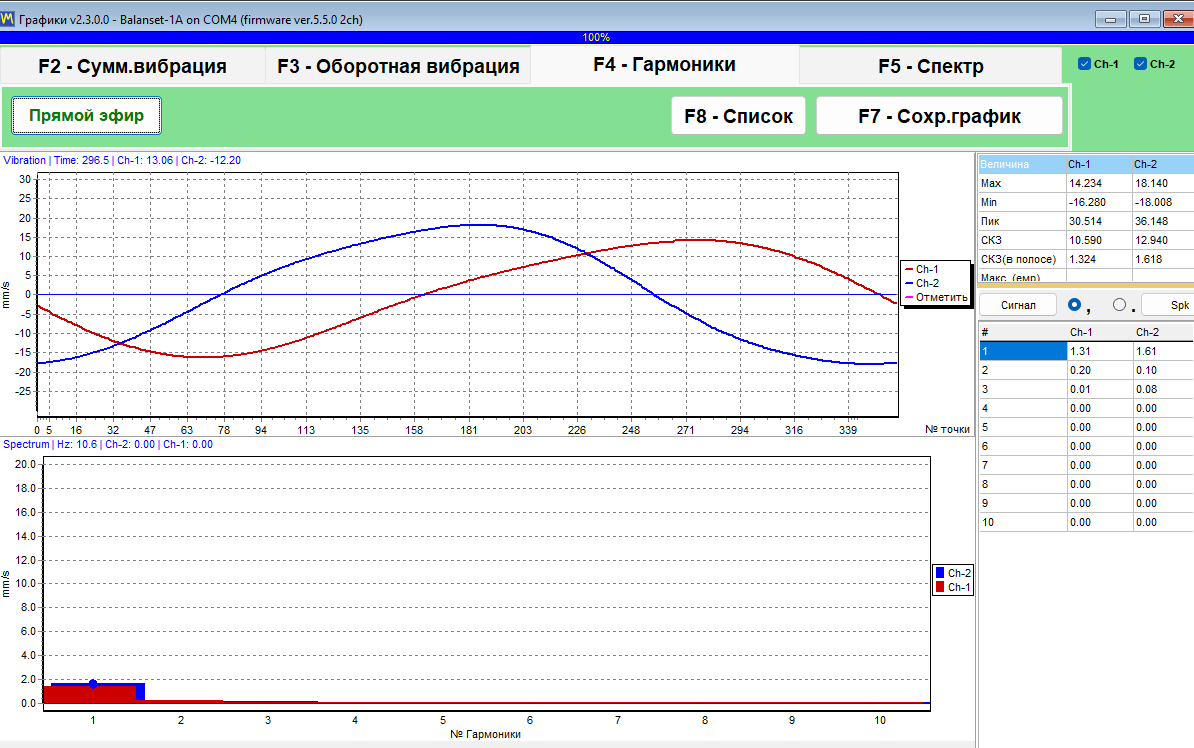Image resolution: width=1194 pixels, height=748 pixels.
Task: Switch to F3 - Оборотная вибрация tab
Action: tap(398, 66)
